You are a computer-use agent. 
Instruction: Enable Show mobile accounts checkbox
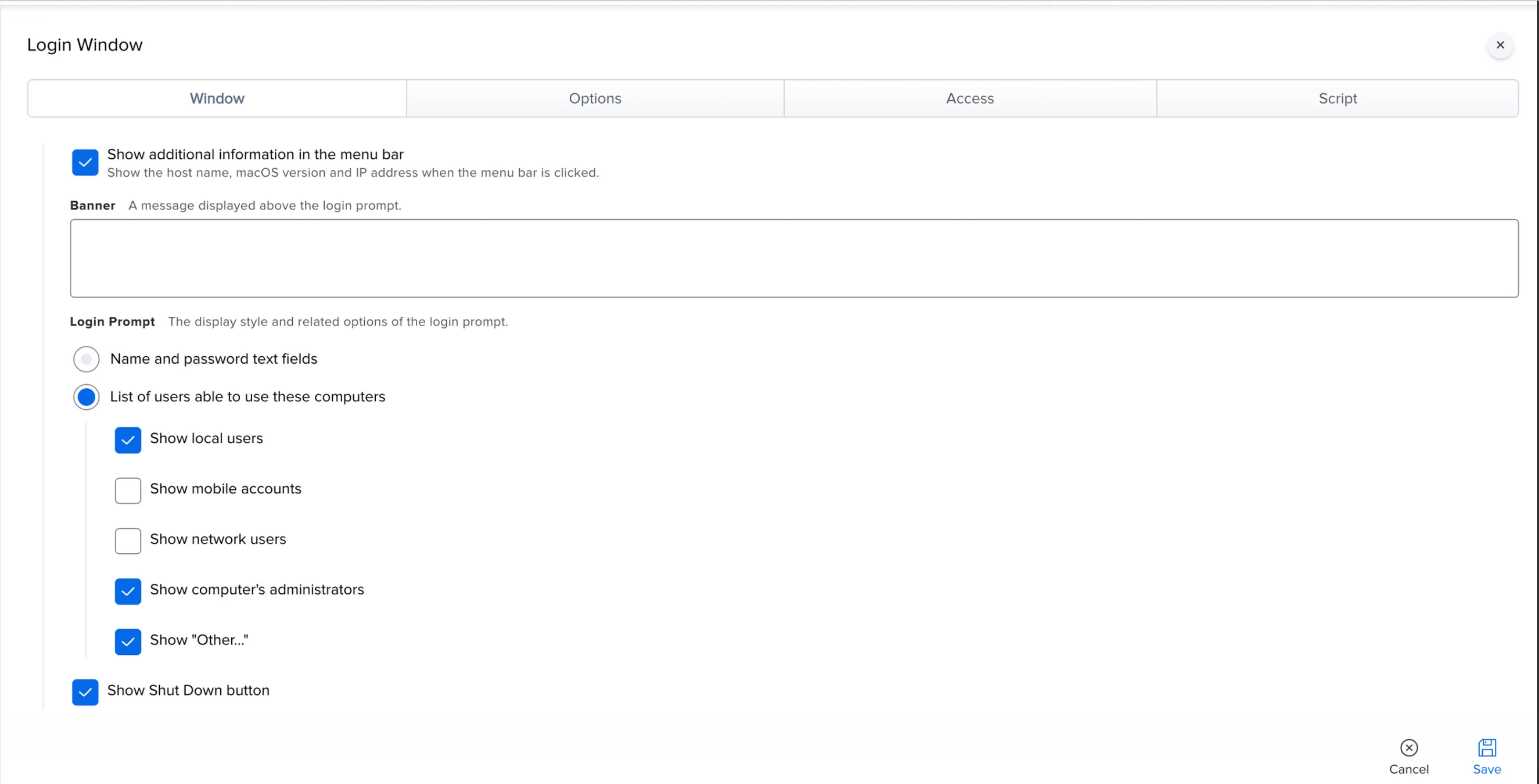(128, 490)
